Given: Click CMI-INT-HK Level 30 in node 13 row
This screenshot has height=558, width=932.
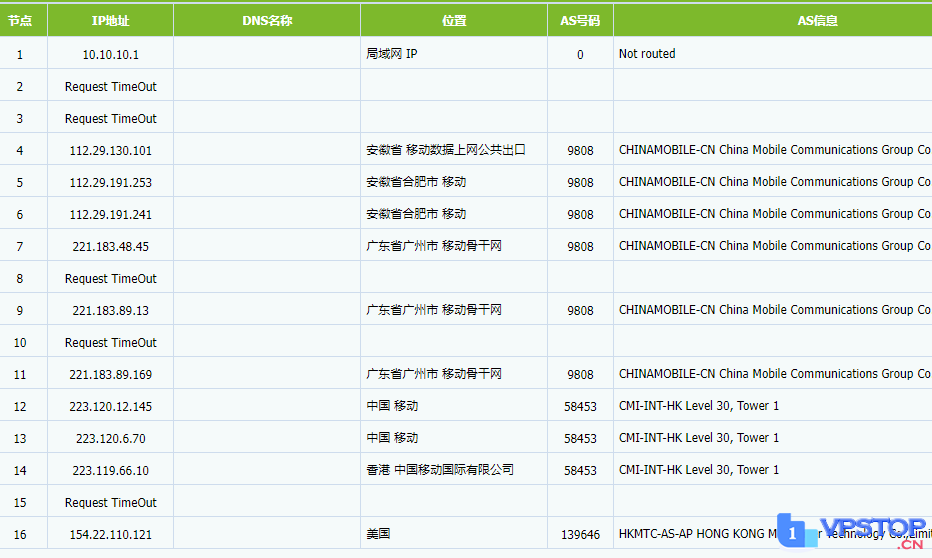Looking at the screenshot, I should click(698, 439).
